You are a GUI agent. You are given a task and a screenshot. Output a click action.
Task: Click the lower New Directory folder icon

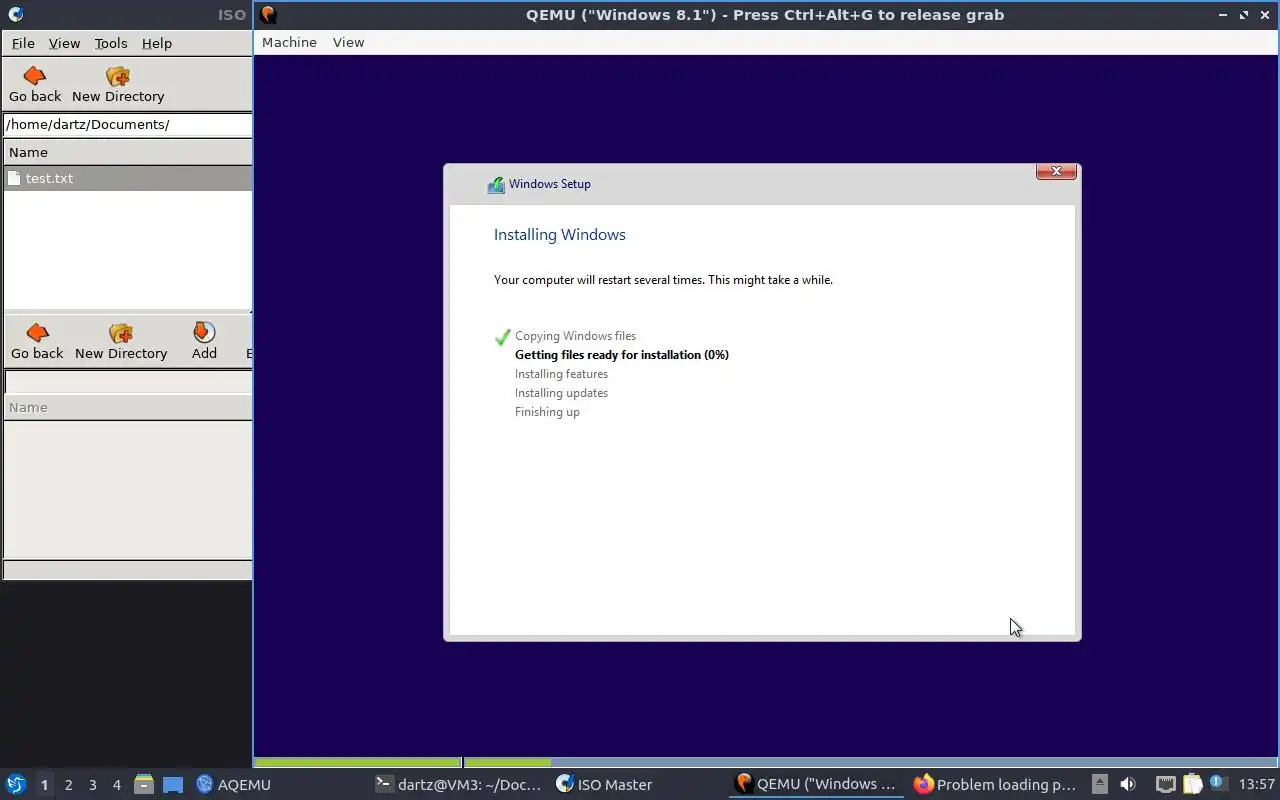[x=121, y=333]
